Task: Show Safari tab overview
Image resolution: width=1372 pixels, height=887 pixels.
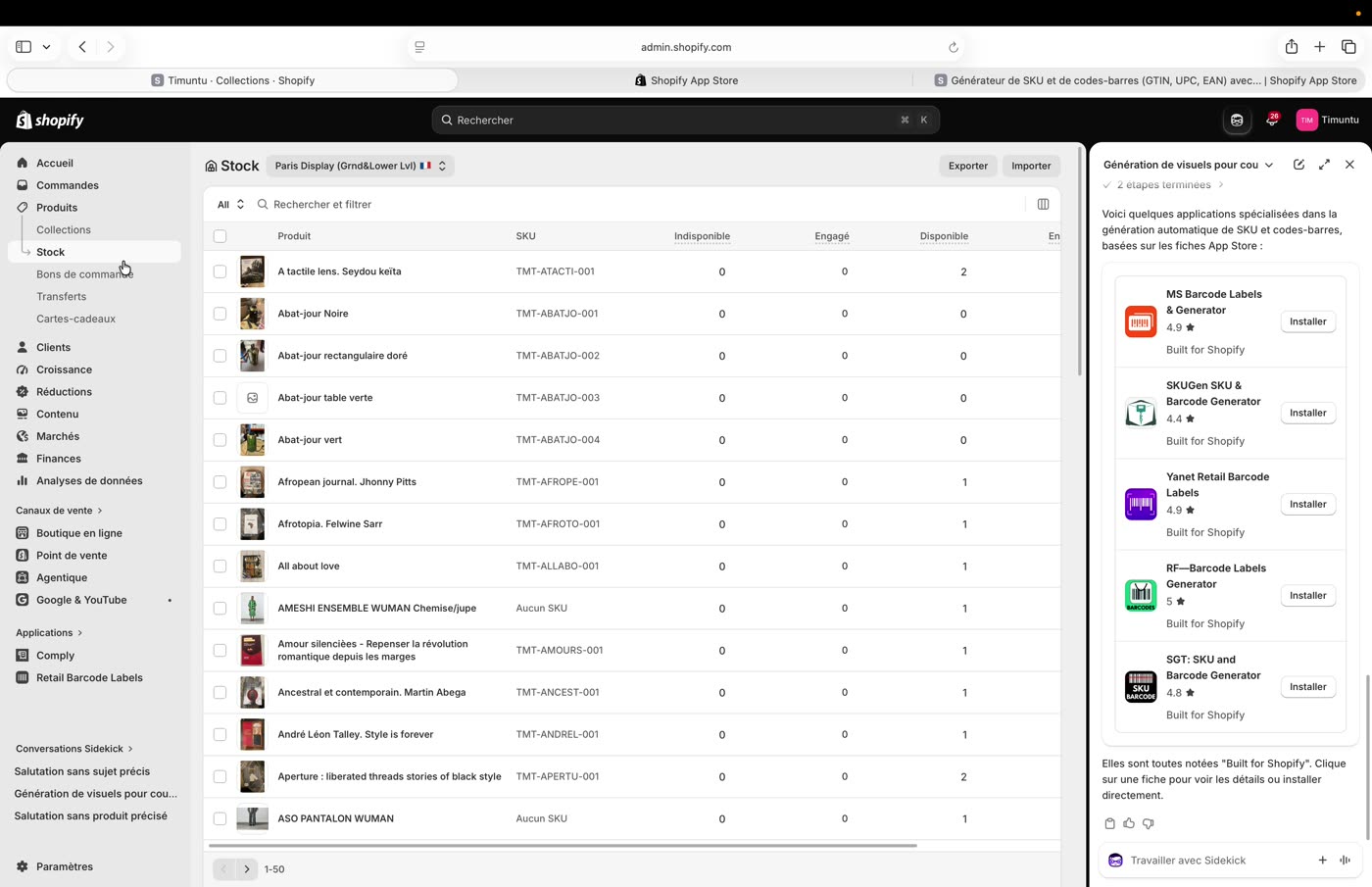Action: (1348, 47)
